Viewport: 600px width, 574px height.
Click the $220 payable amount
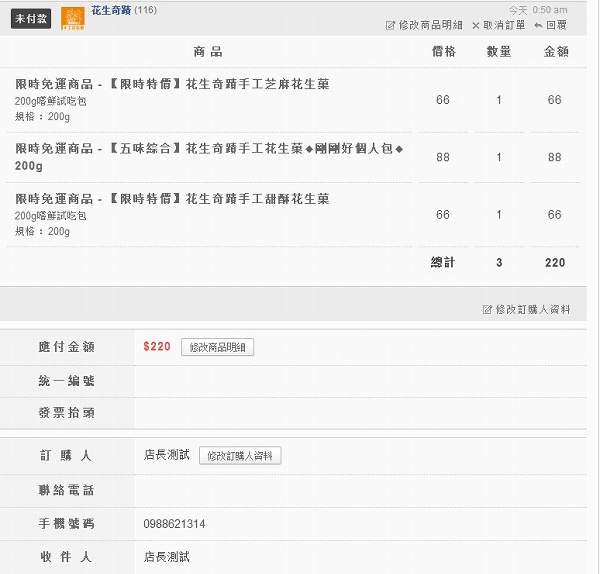[157, 347]
